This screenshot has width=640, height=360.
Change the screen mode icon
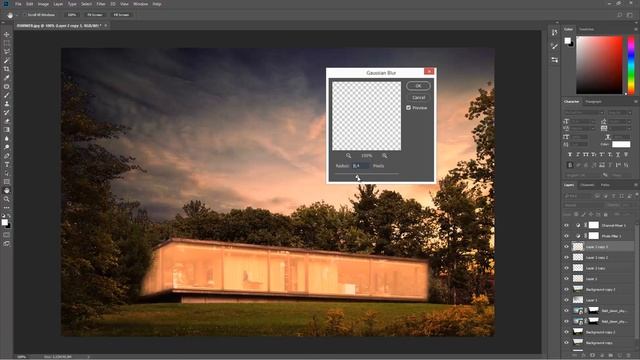(x=7, y=243)
